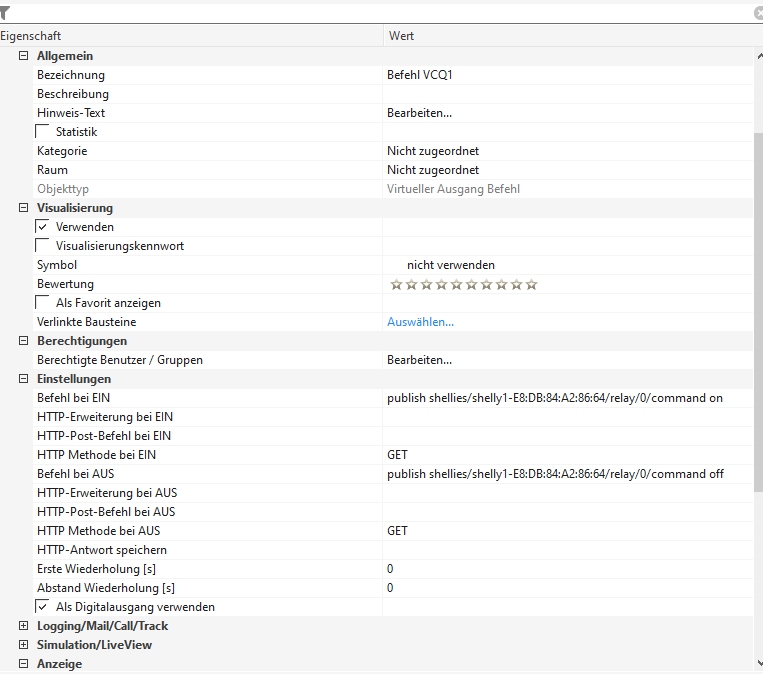The image size is (763, 674).
Task: Uncheck the Verwenden checkbox
Action: pyautogui.click(x=42, y=227)
